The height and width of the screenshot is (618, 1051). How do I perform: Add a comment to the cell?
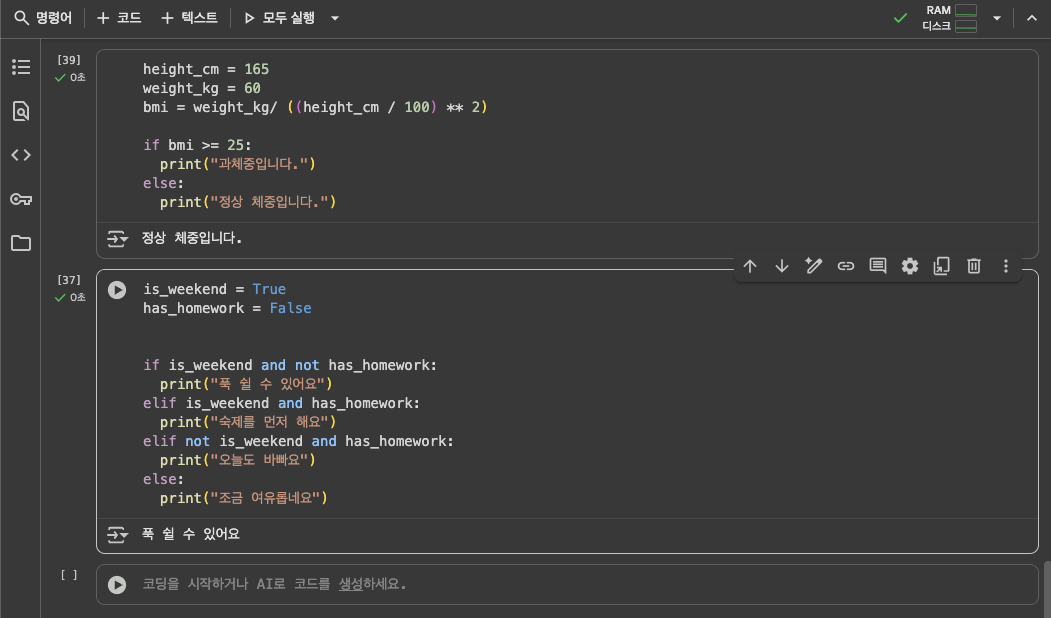[x=877, y=266]
